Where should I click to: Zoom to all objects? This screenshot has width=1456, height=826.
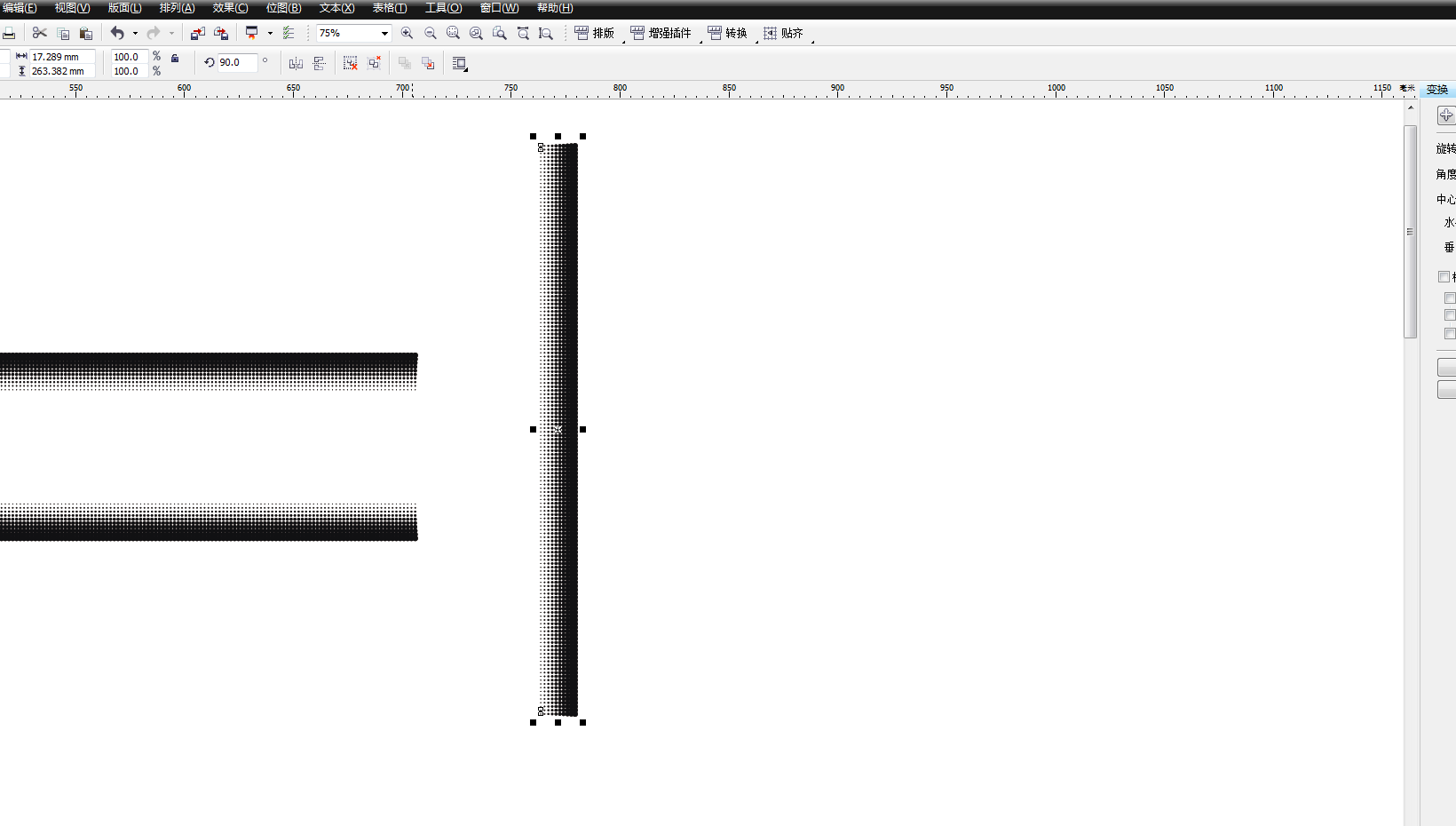(476, 33)
